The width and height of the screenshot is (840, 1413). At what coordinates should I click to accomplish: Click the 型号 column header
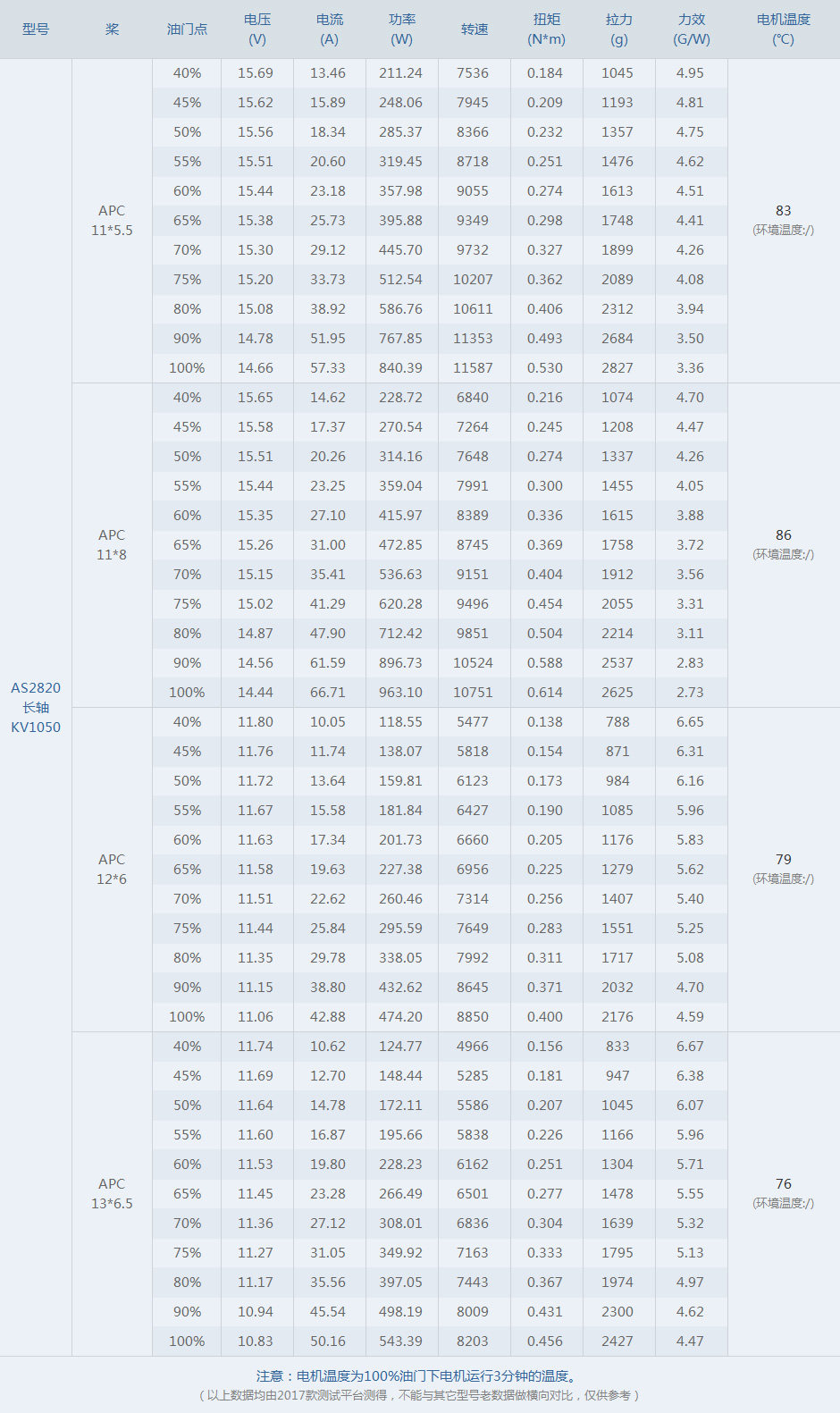(36, 29)
